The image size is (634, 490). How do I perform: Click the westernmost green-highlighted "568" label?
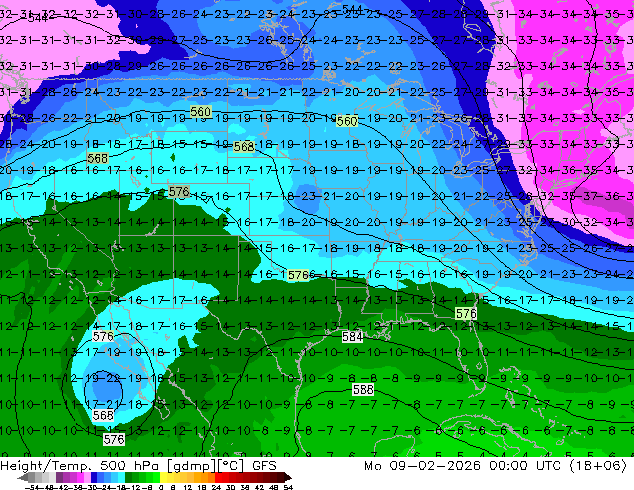pyautogui.click(x=98, y=158)
